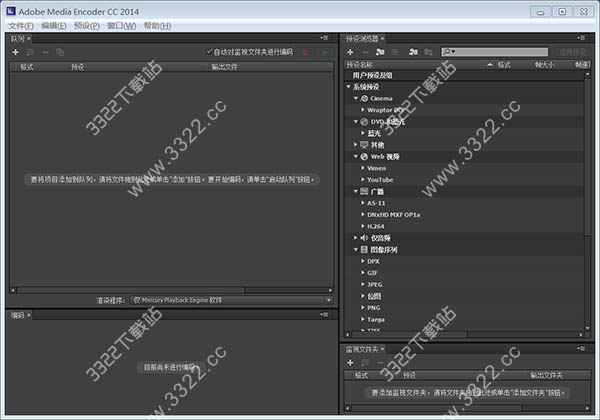
Task: Select the 队列 panel tab
Action: (17, 38)
